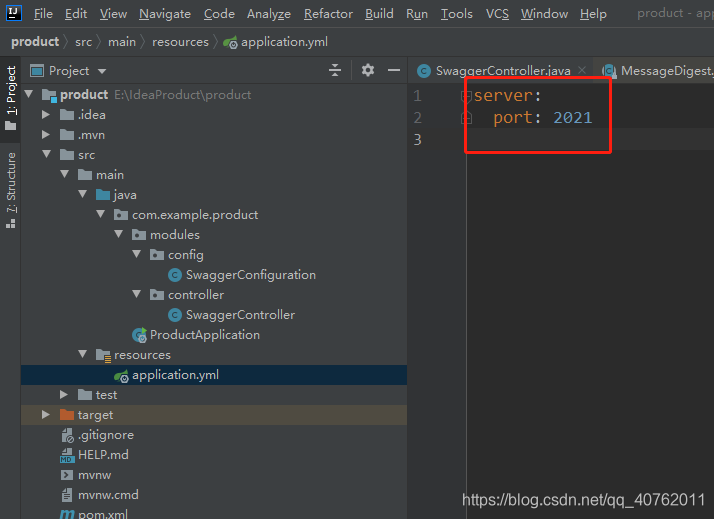The width and height of the screenshot is (714, 519).
Task: Select the orange target folder icon
Action: pyautogui.click(x=67, y=414)
